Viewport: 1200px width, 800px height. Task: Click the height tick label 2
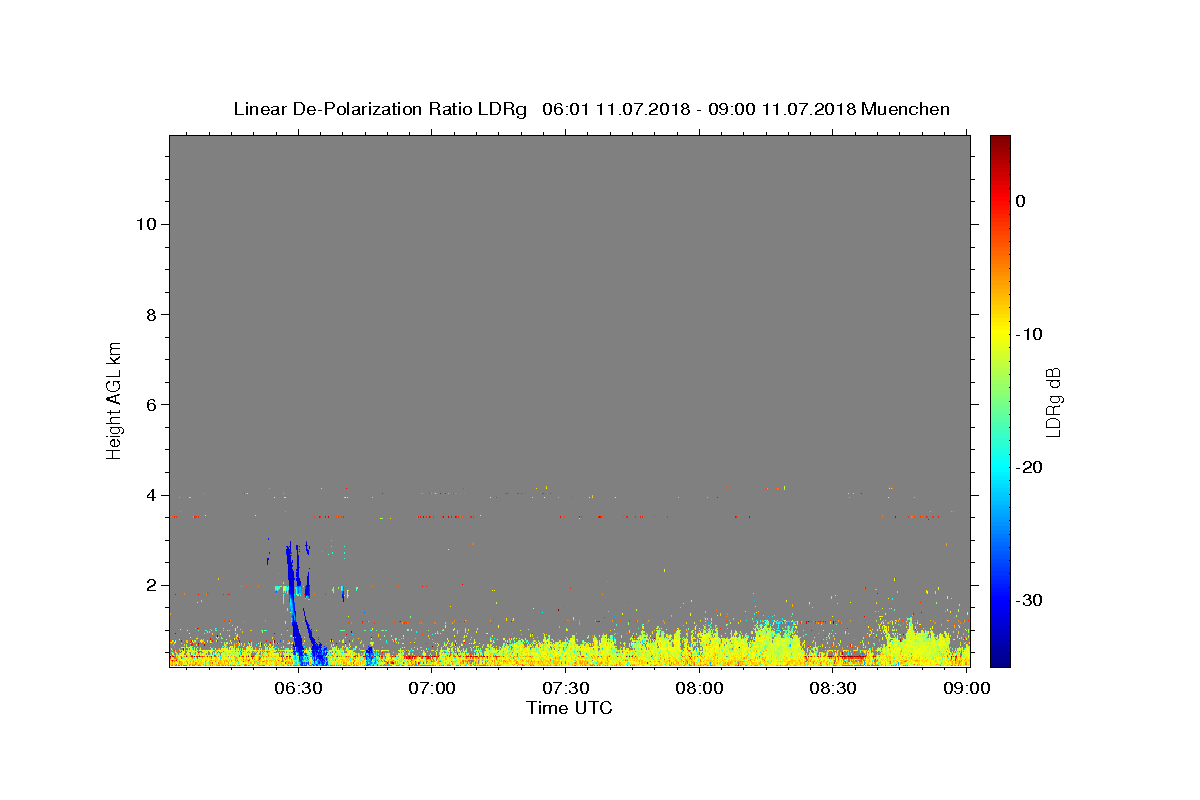click(x=150, y=585)
